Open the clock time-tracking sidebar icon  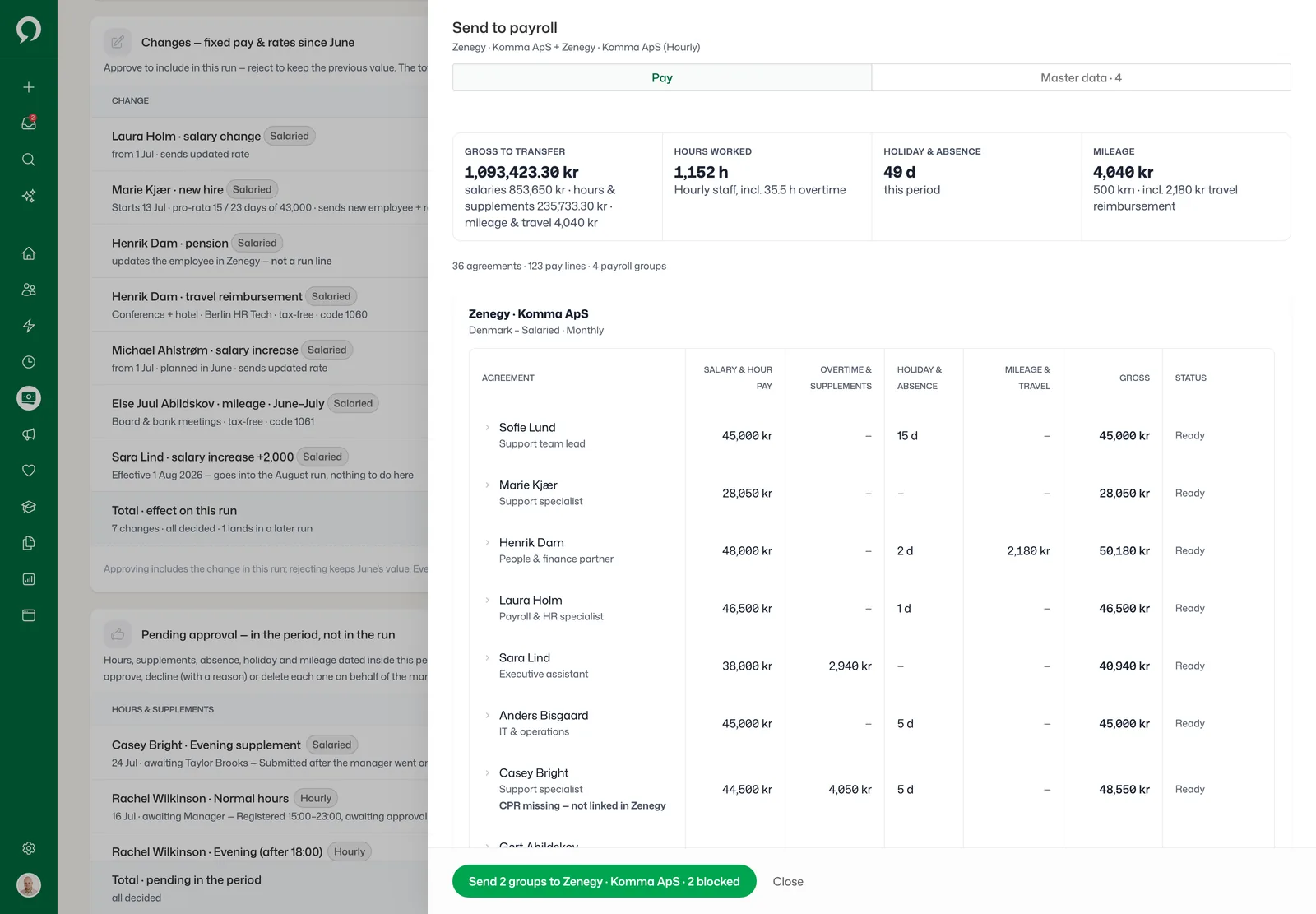pos(29,362)
